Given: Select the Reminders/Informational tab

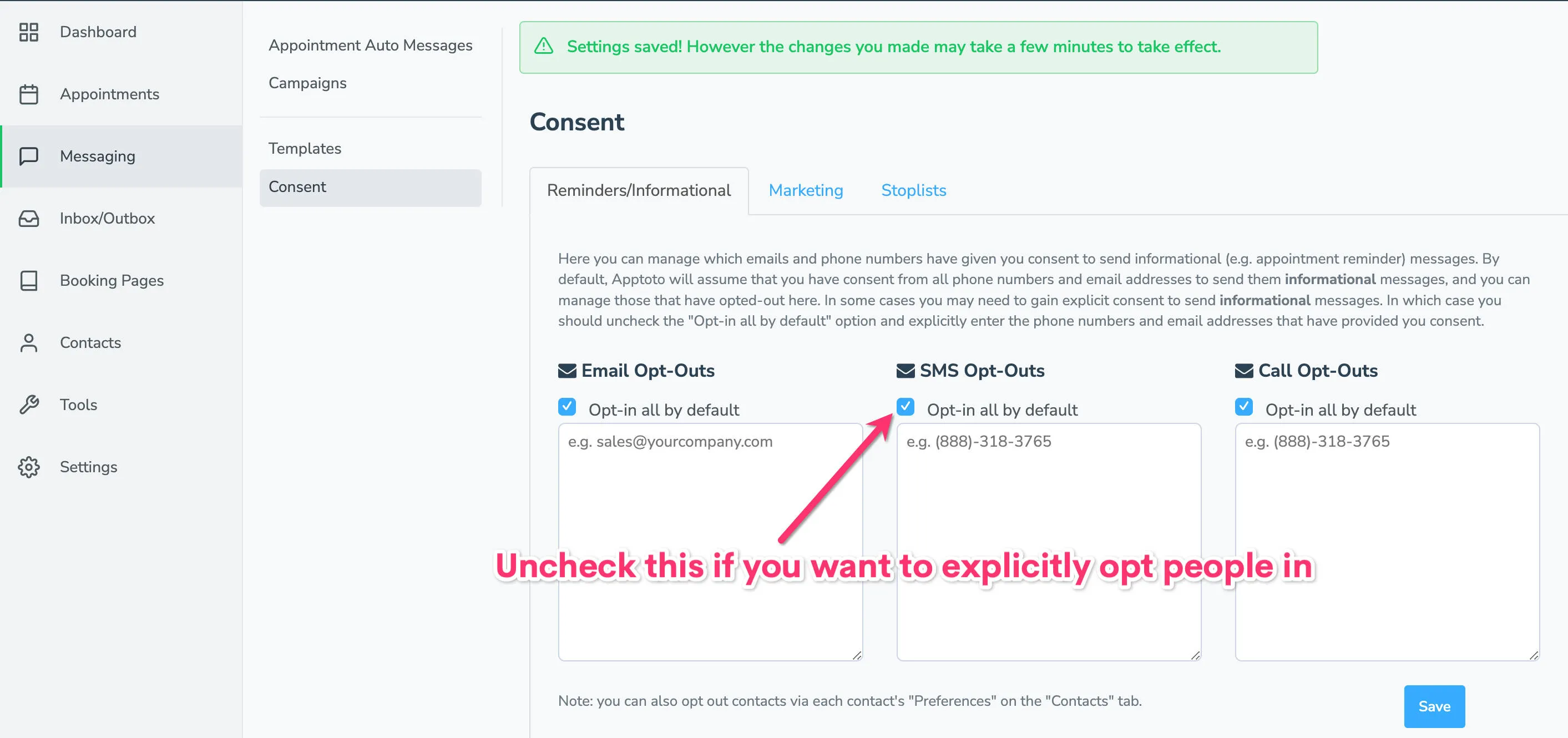Looking at the screenshot, I should click(639, 190).
